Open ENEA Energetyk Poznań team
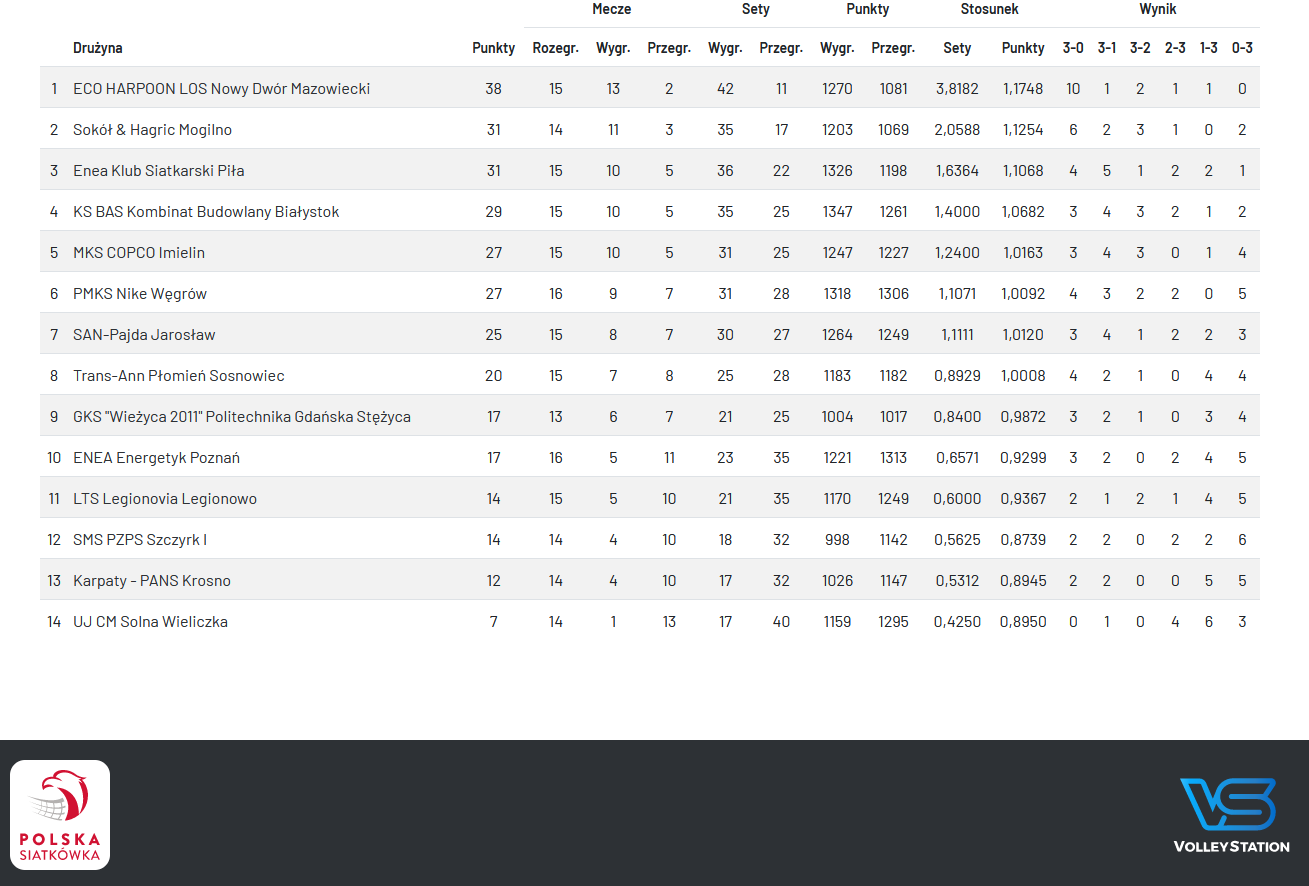 (156, 458)
